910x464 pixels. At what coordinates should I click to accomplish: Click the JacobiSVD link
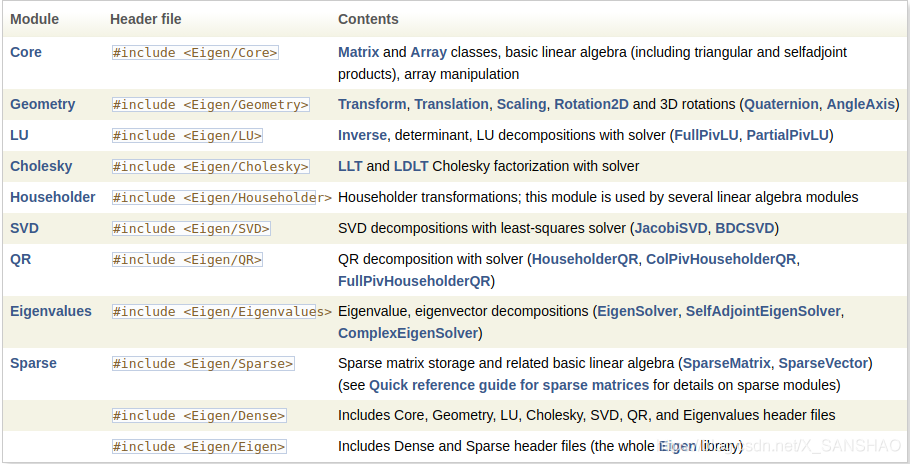[x=671, y=229]
